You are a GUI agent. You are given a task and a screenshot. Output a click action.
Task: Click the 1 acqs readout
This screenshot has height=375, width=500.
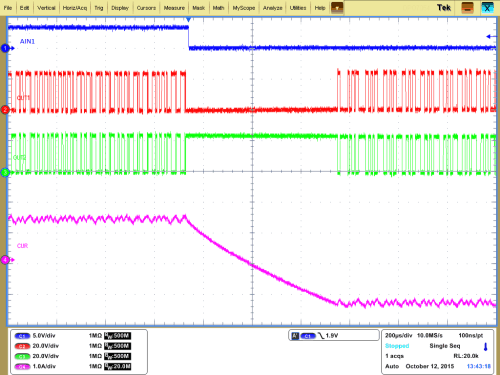[394, 356]
